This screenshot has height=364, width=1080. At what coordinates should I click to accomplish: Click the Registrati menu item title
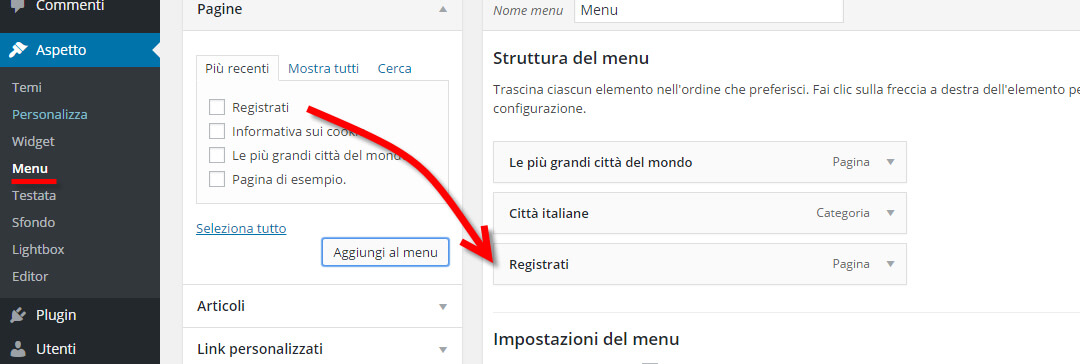(539, 264)
